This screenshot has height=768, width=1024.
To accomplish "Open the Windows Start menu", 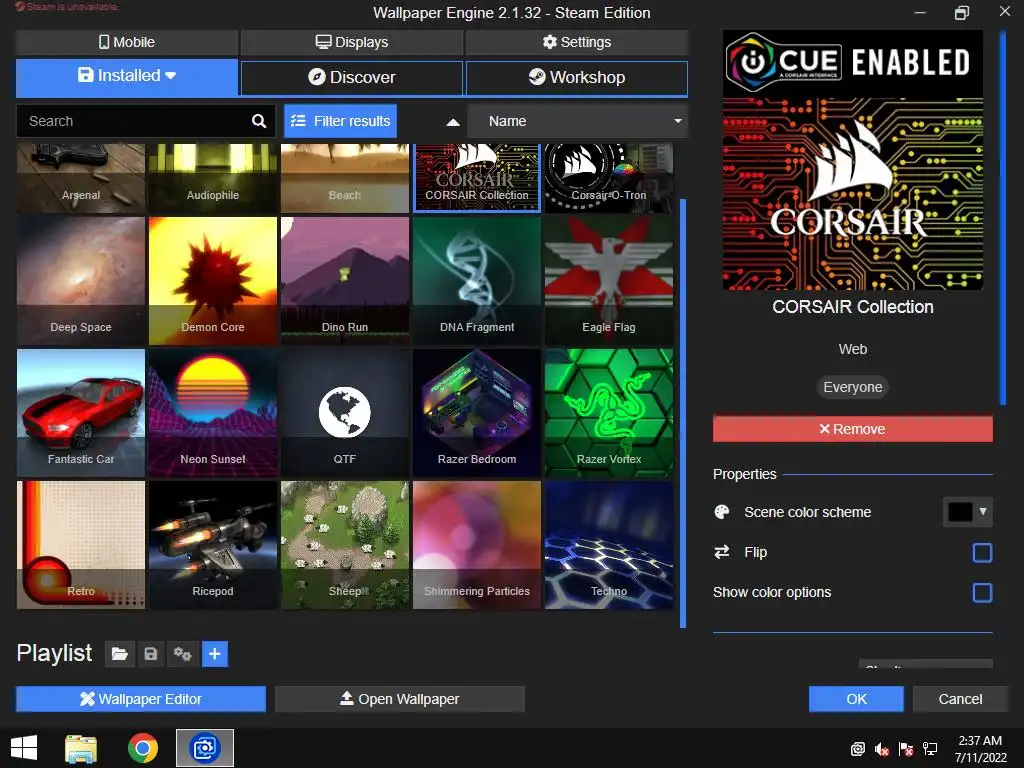I will tap(24, 748).
